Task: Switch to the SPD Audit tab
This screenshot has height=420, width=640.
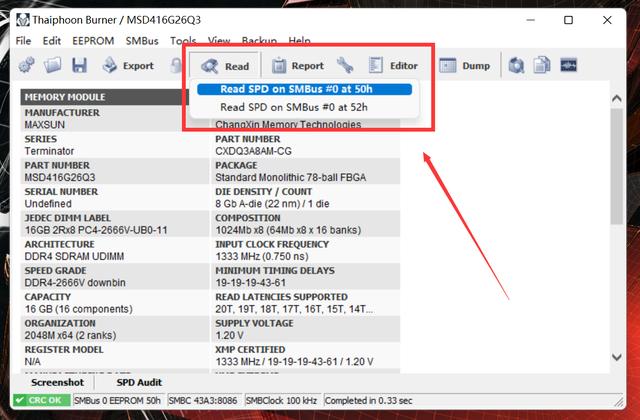Action: [x=139, y=382]
